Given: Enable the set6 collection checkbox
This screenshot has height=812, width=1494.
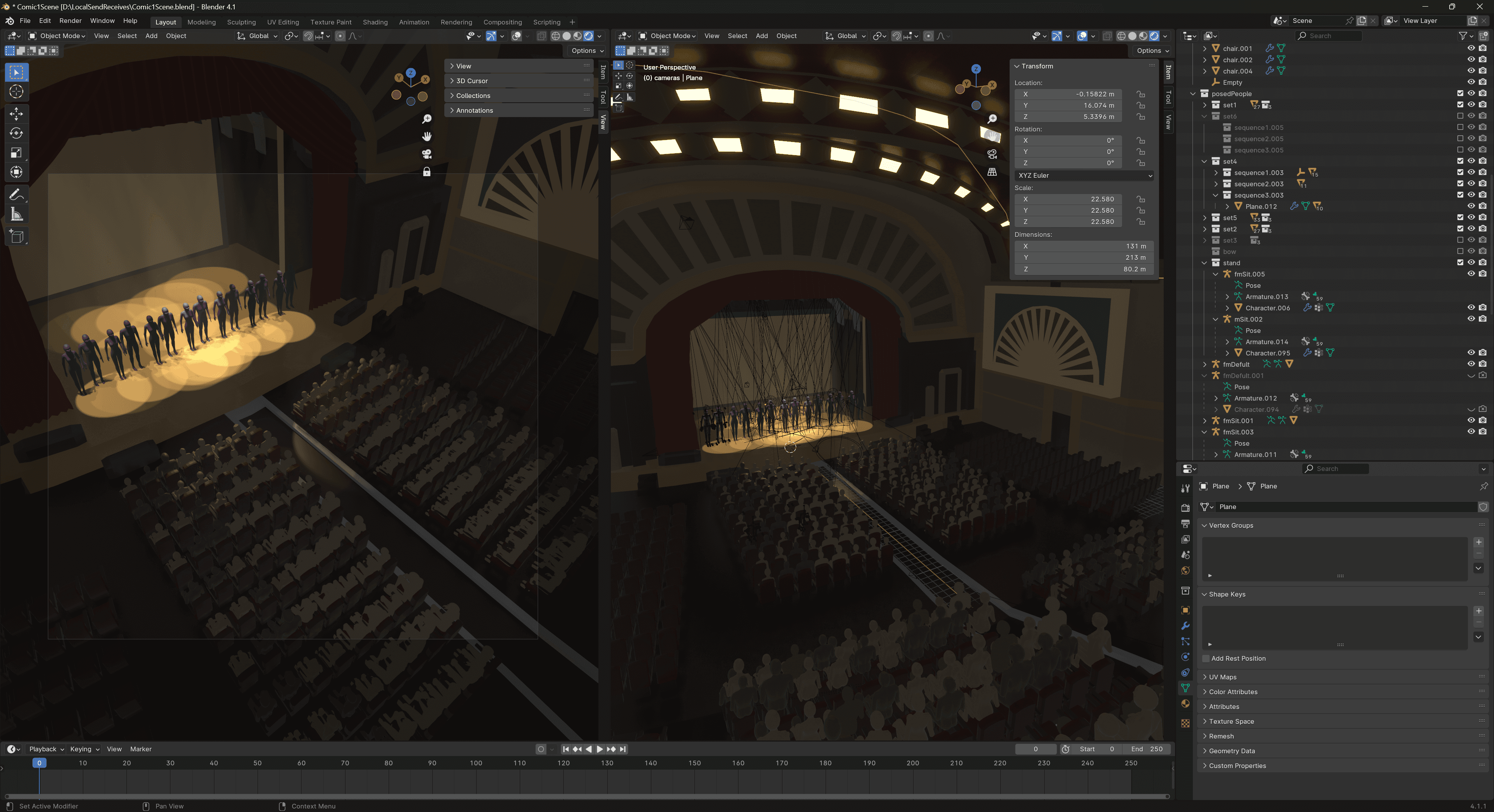Looking at the screenshot, I should 1460,116.
